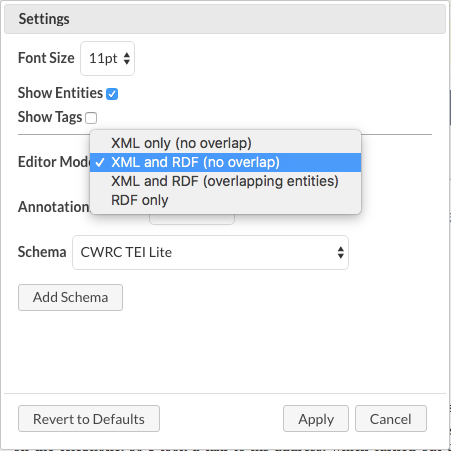
Task: Select highlighted XML and RDF (no overlap)
Action: click(225, 162)
